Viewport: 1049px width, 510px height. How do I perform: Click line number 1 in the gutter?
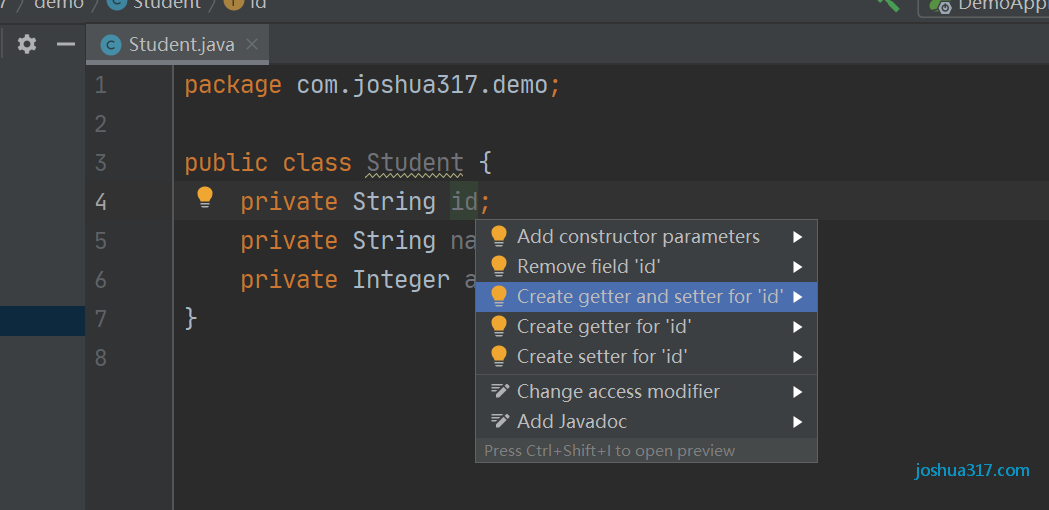point(100,85)
